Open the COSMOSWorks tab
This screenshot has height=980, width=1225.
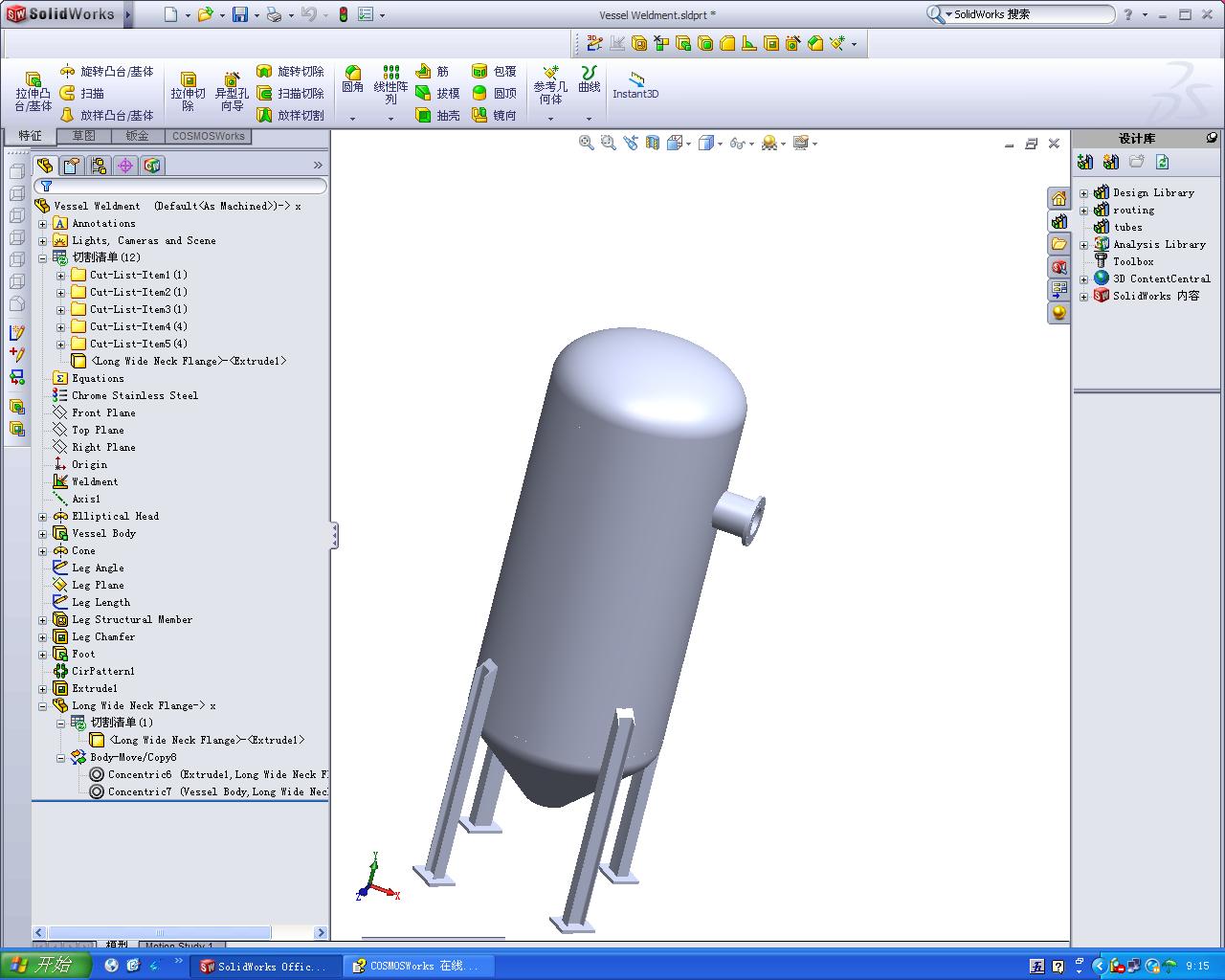coord(209,136)
